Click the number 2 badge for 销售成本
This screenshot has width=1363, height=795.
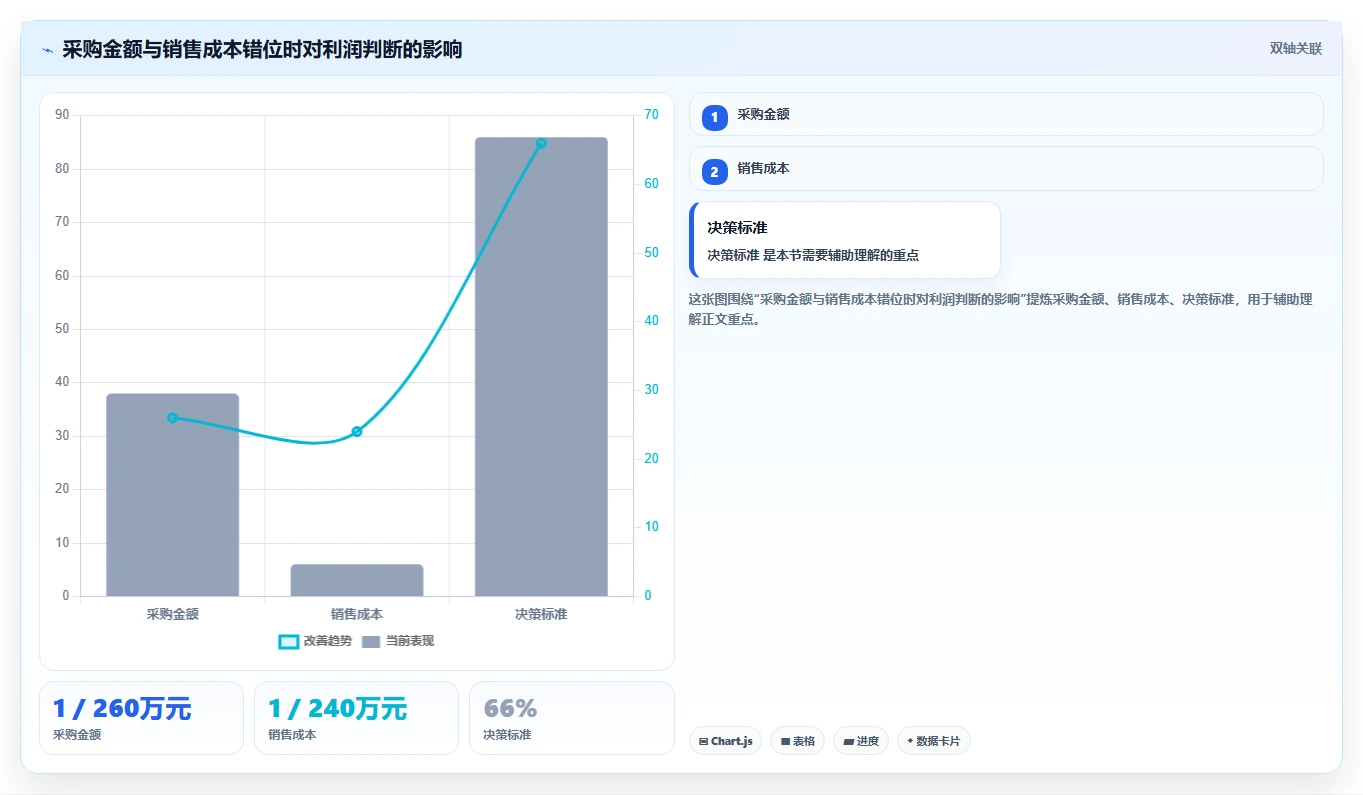(714, 173)
